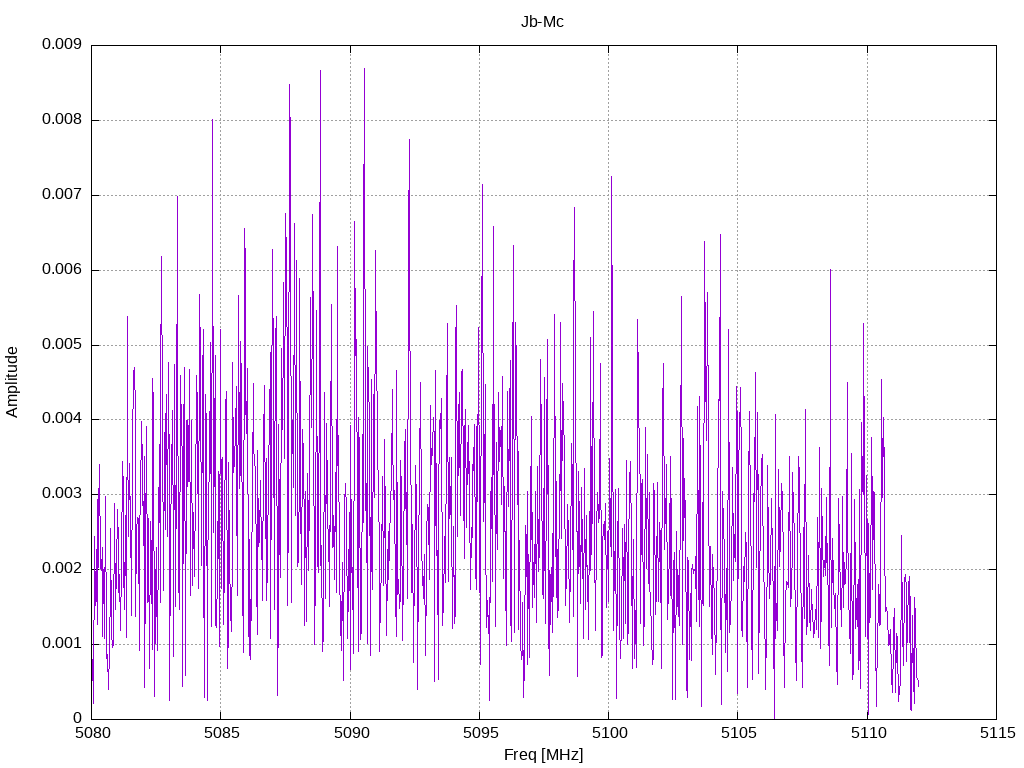The image size is (1024, 768).
Task: Click the x-axis tick label 5100
Action: [x=609, y=733]
